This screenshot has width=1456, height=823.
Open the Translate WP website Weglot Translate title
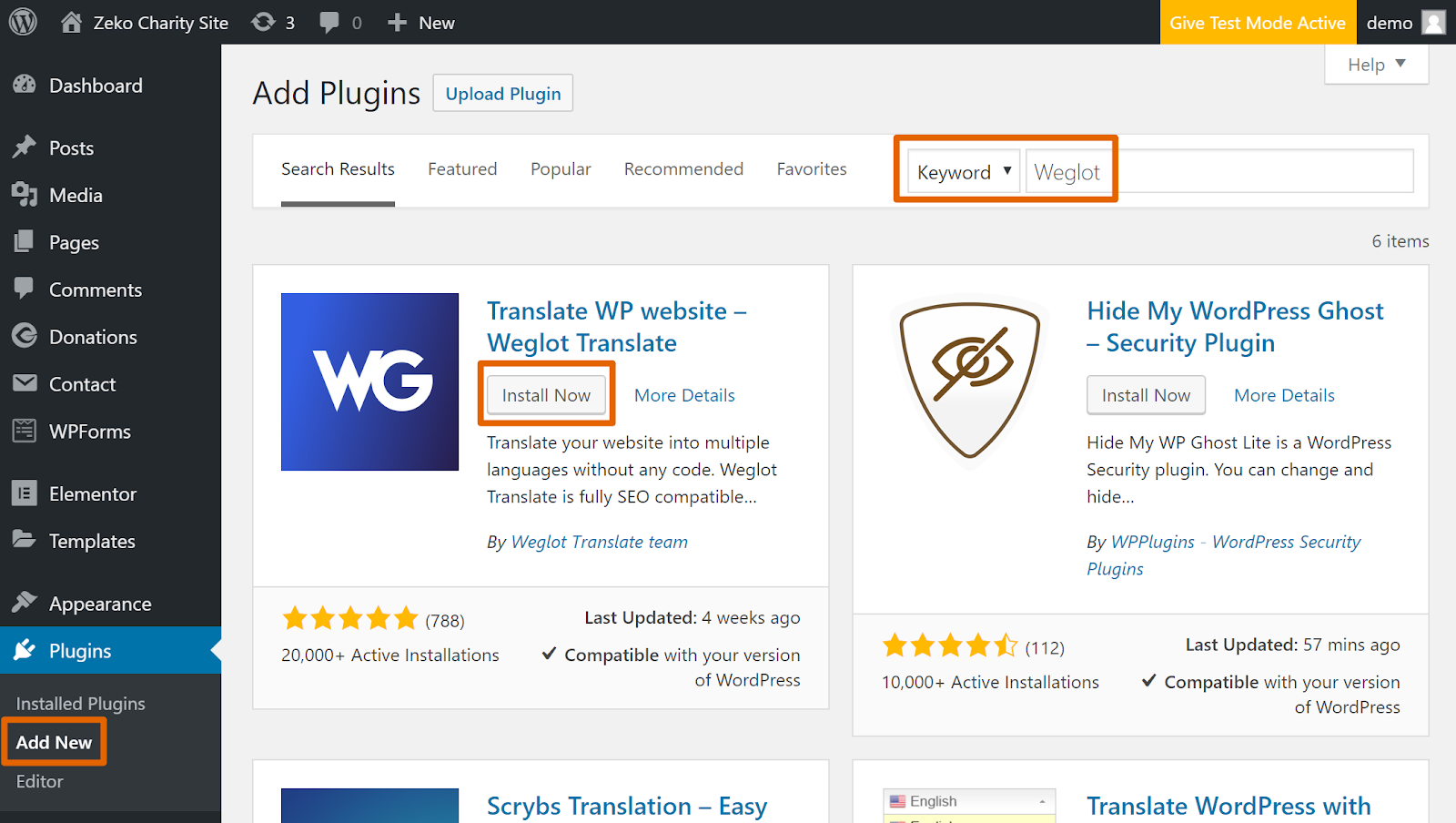(617, 327)
